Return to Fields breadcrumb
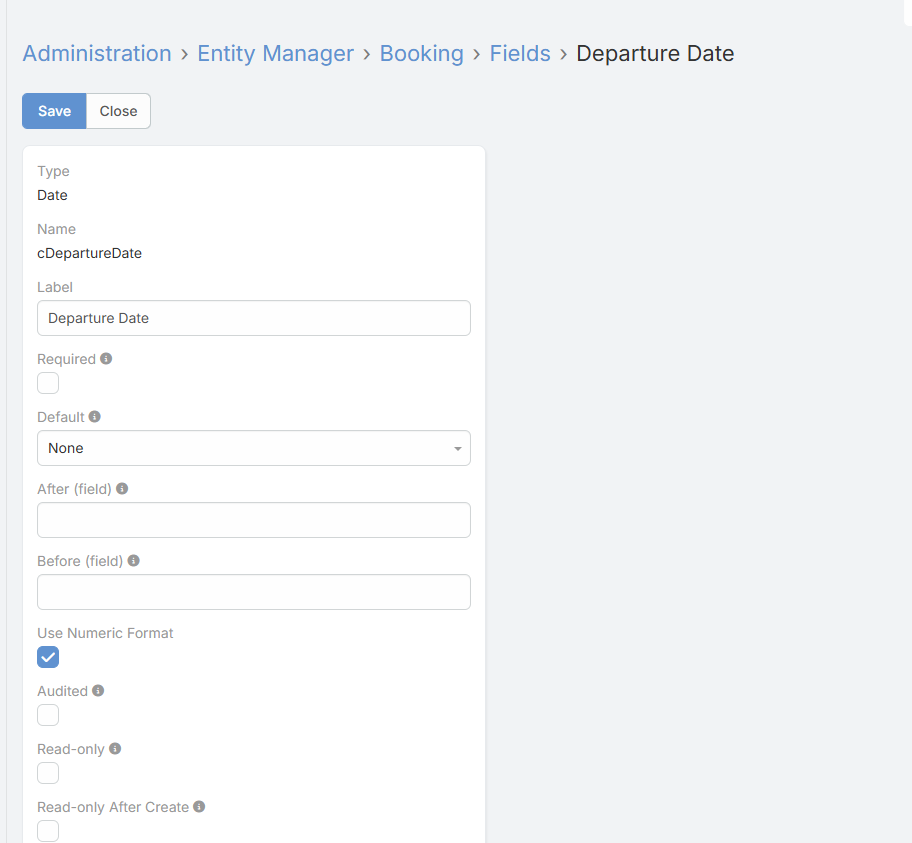 520,54
